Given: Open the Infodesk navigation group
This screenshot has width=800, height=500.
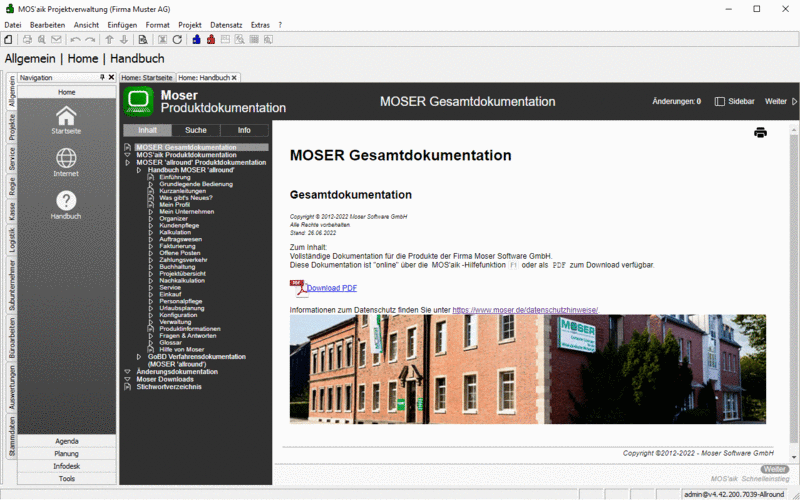Looking at the screenshot, I should [x=67, y=466].
